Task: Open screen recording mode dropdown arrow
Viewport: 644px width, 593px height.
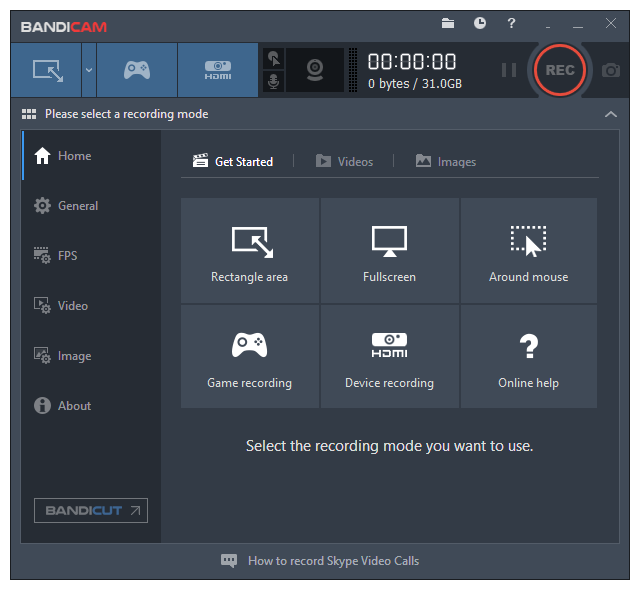Action: coord(89,70)
